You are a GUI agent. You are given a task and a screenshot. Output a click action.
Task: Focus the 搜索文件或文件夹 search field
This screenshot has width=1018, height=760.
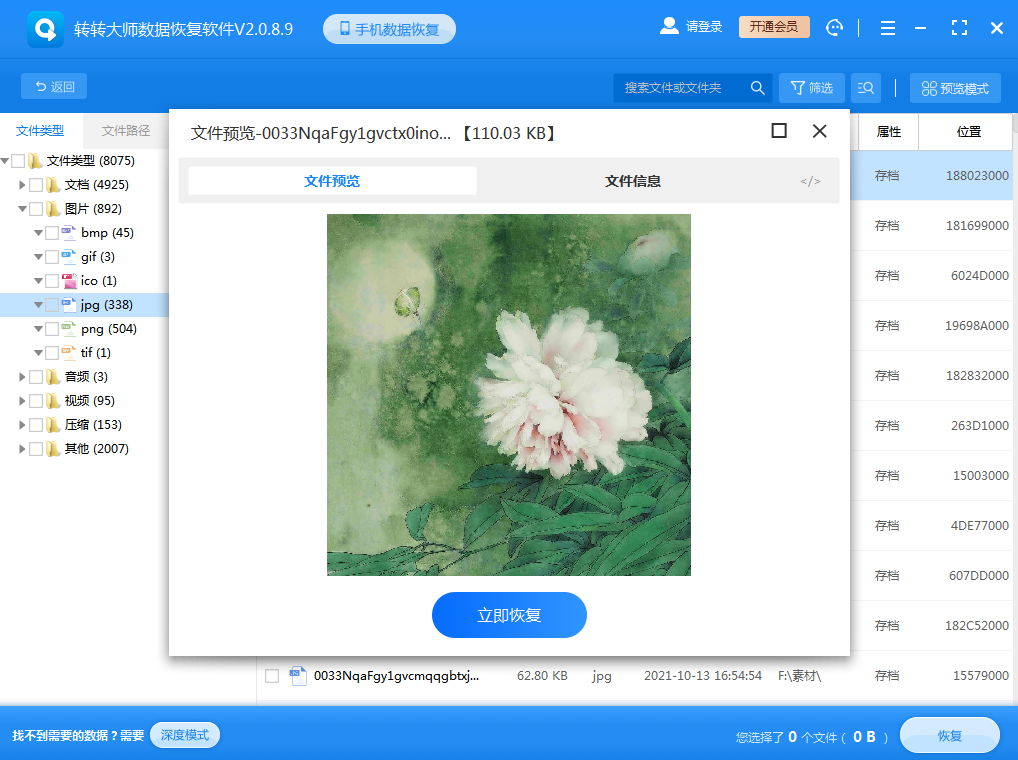pos(681,88)
